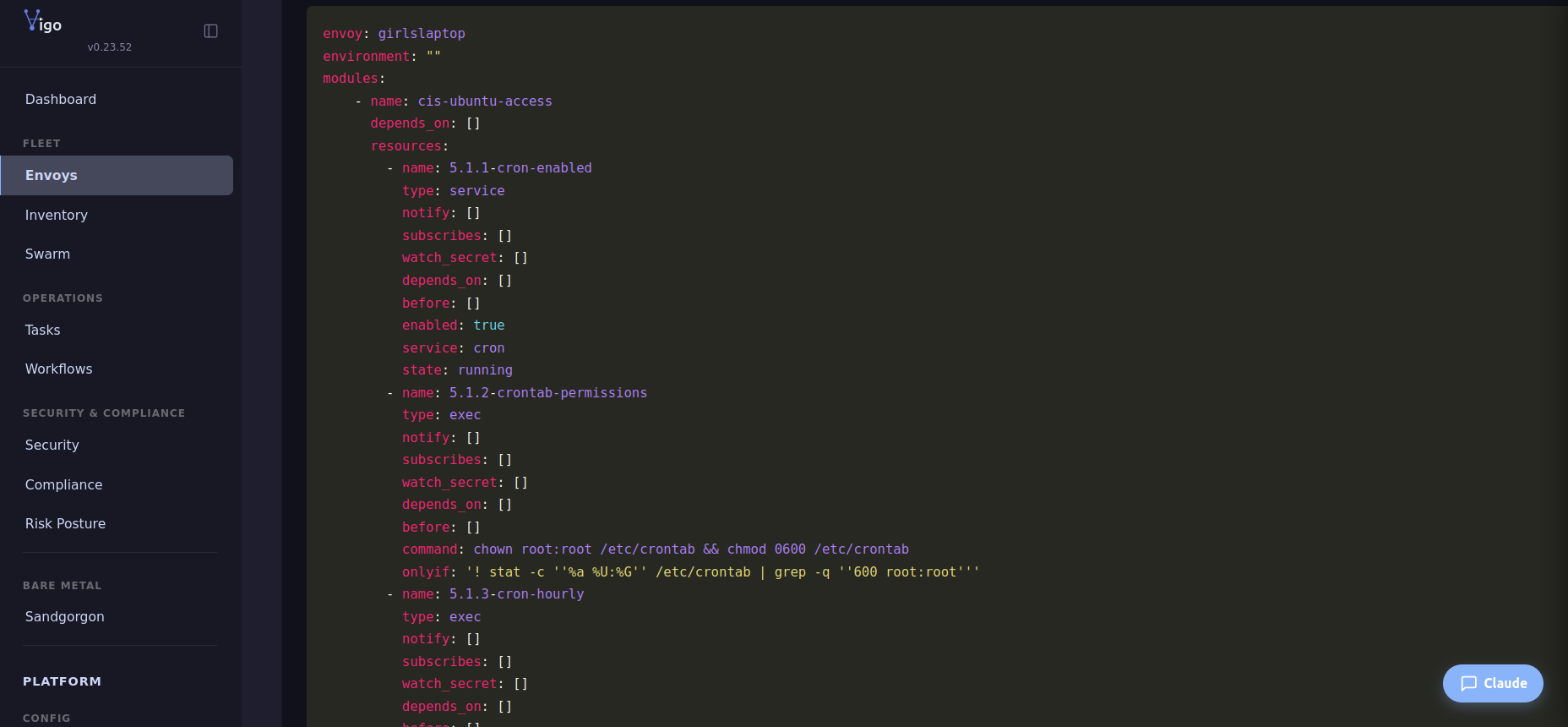1568x727 pixels.
Task: Click the 'resources:' key
Action: 410,146
